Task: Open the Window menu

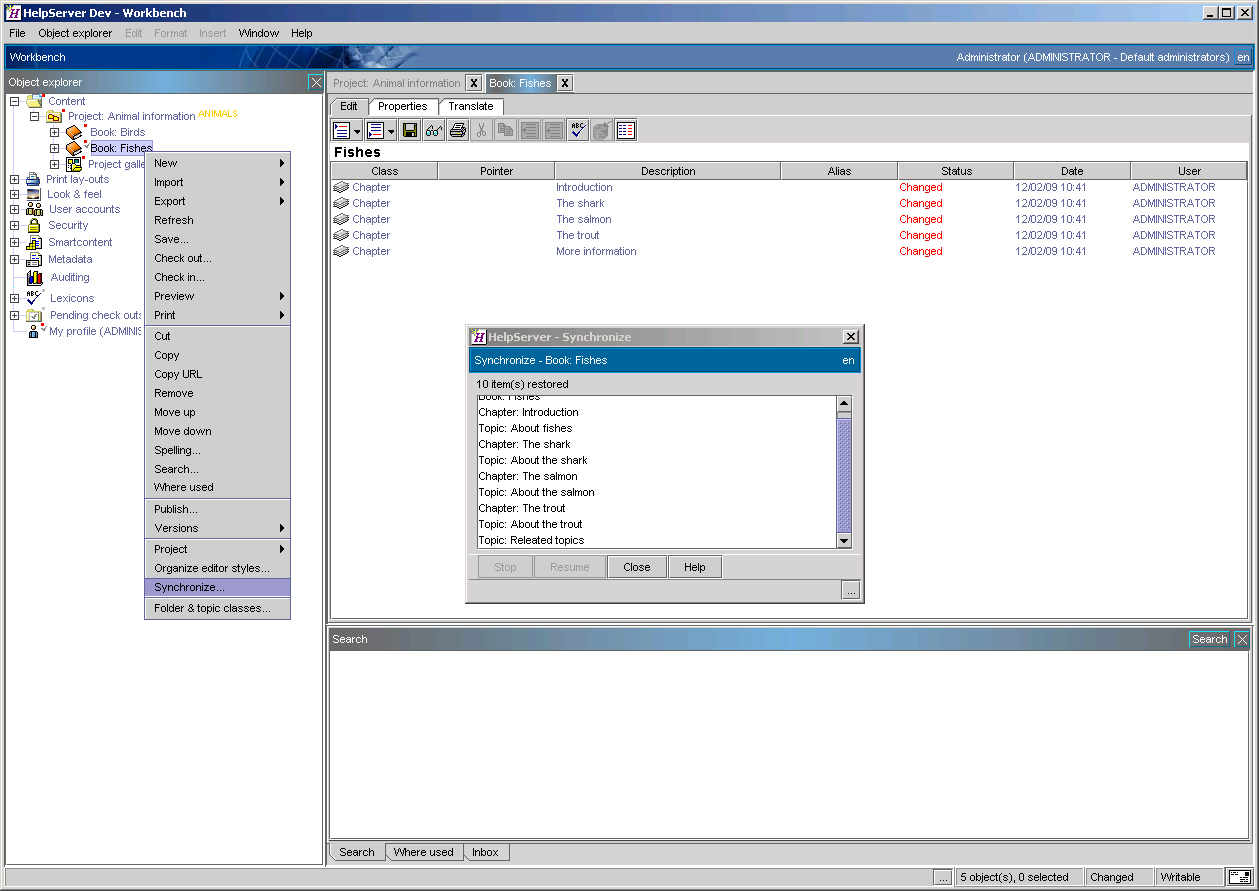Action: (259, 33)
